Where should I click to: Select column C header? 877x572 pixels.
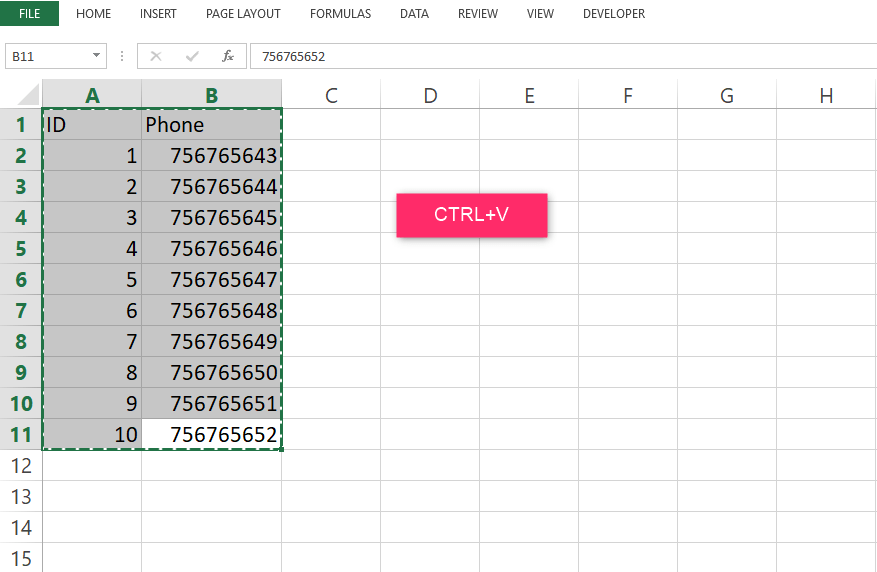tap(331, 94)
